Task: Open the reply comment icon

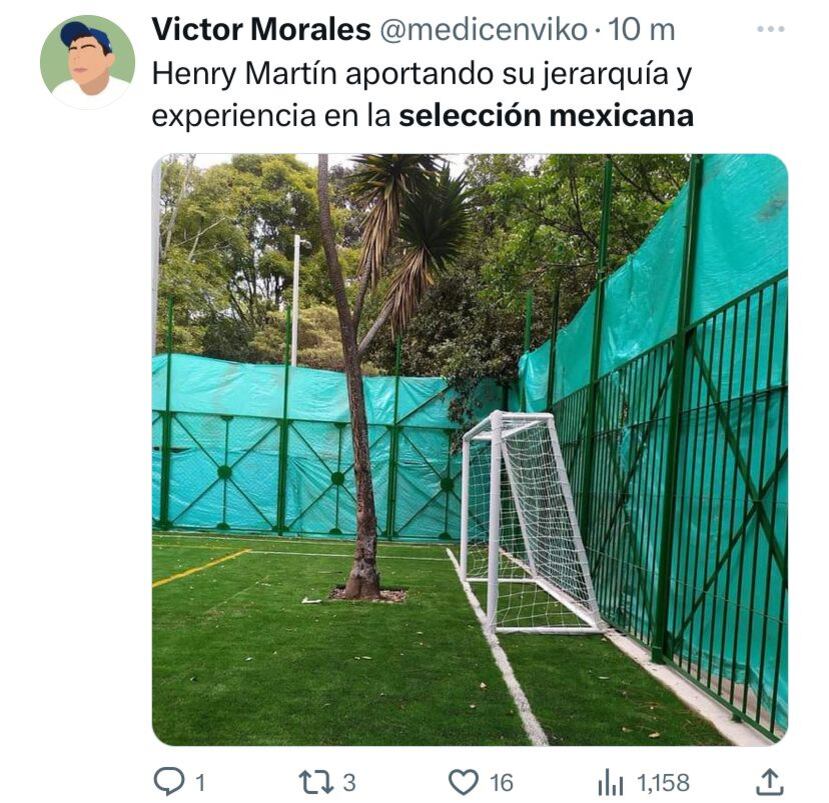Action: tap(169, 781)
